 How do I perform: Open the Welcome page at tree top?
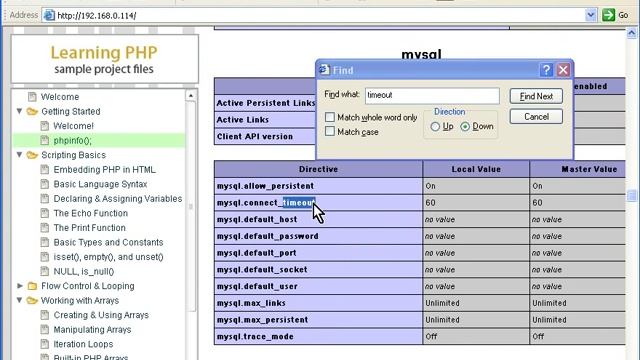coord(60,97)
